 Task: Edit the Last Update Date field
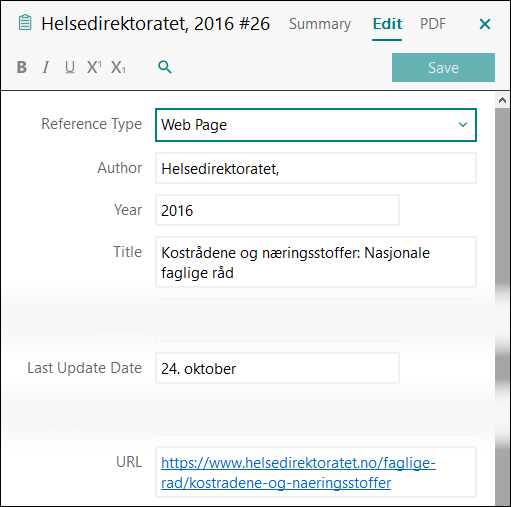[277, 368]
